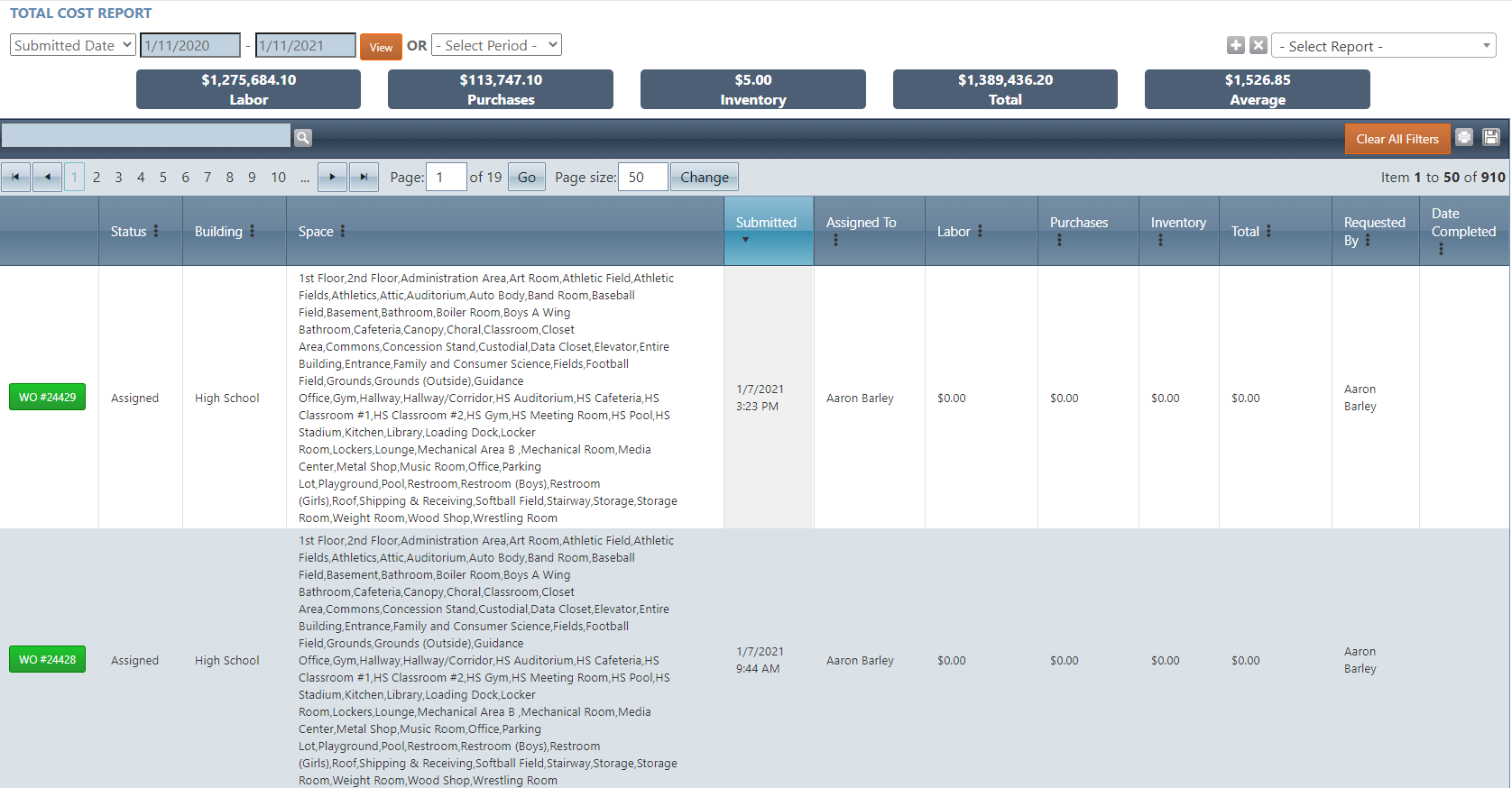This screenshot has height=788, width=1512.
Task: Sort by the Submitted column header
Action: click(x=766, y=223)
